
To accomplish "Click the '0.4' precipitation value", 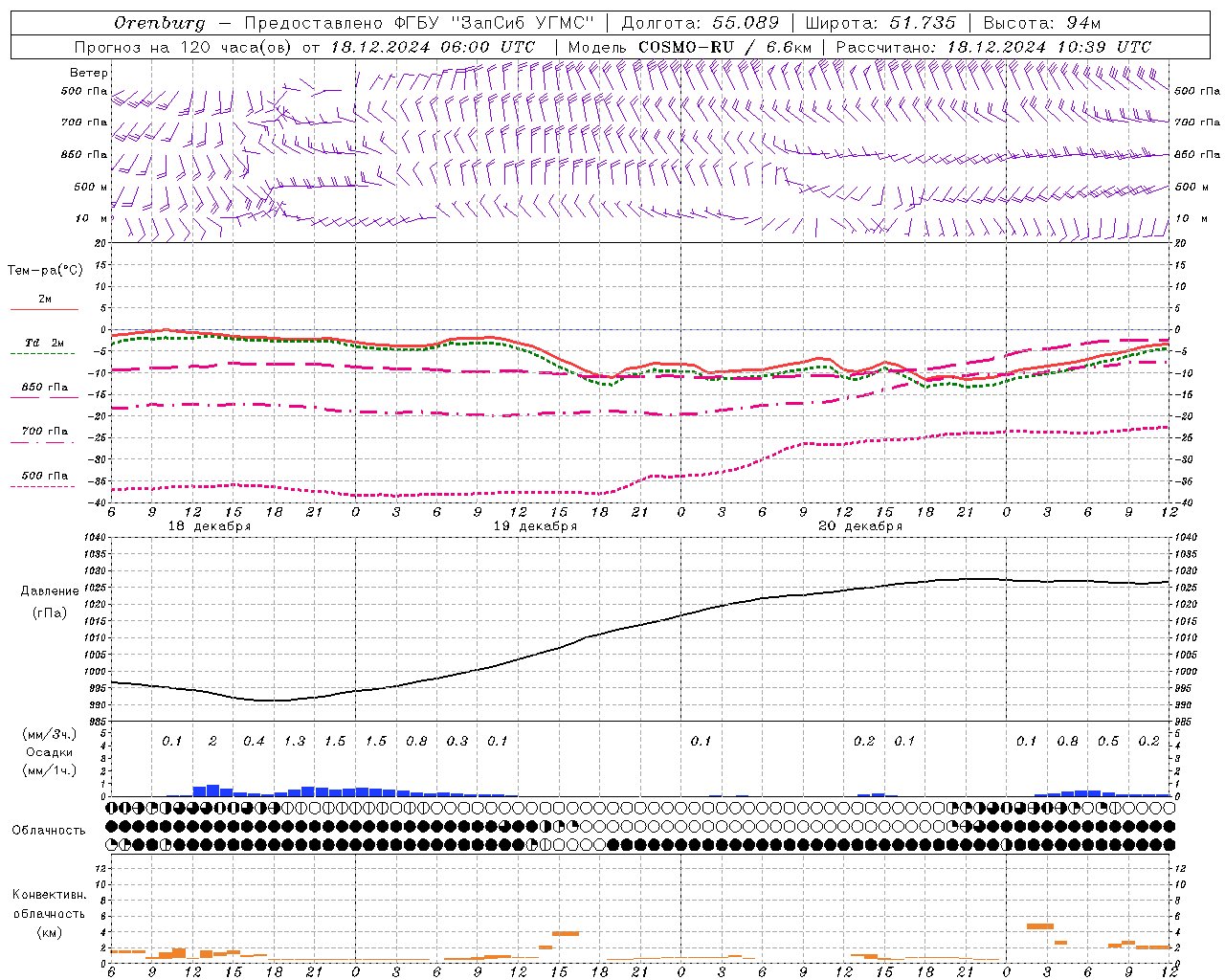I will point(254,741).
